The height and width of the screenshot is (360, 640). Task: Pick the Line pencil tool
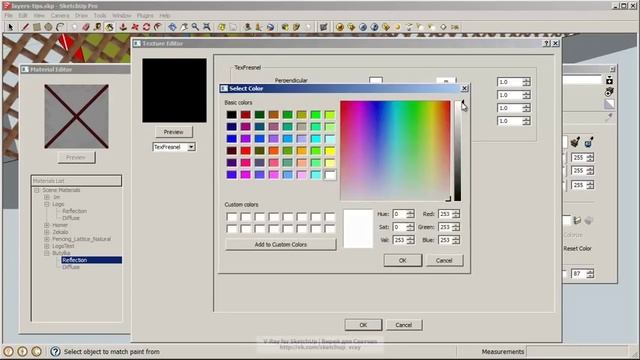click(x=25, y=27)
